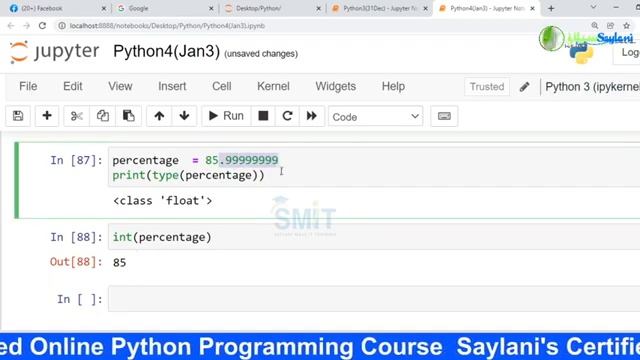Click the share page icon
The width and height of the screenshot is (640, 360).
(x=610, y=26)
